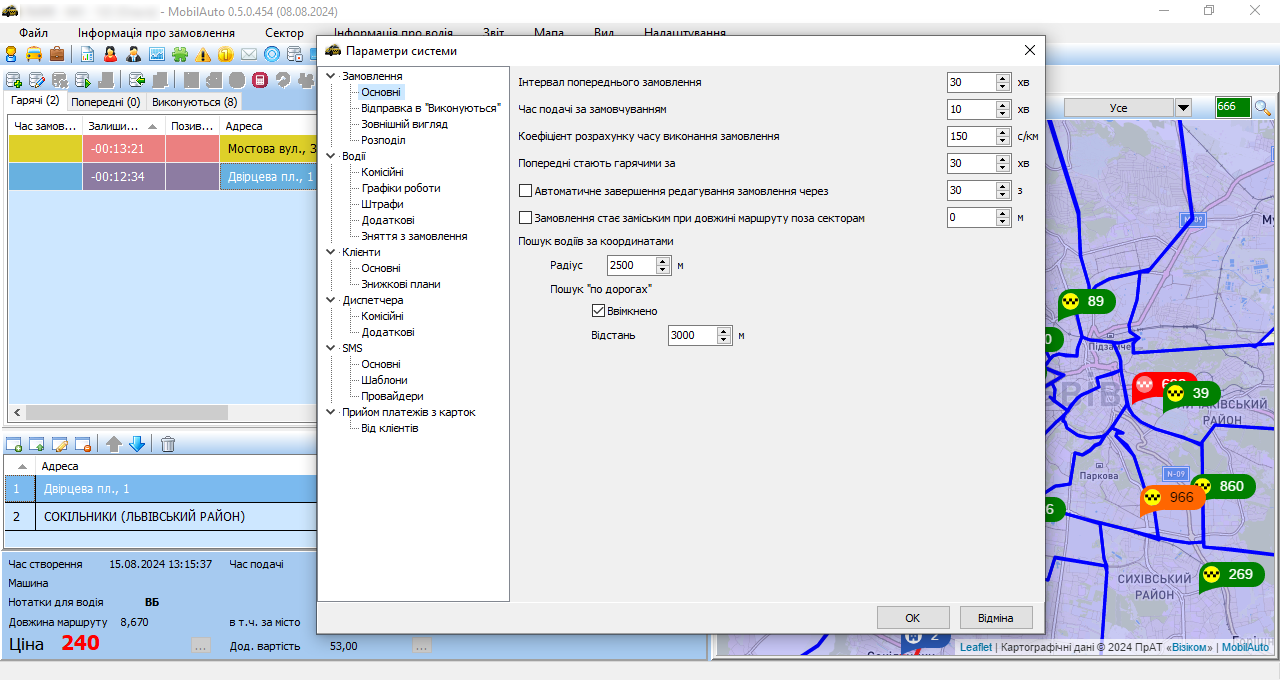
Task: Click the 'Радіус' value input field
Action: pyautogui.click(x=631, y=265)
